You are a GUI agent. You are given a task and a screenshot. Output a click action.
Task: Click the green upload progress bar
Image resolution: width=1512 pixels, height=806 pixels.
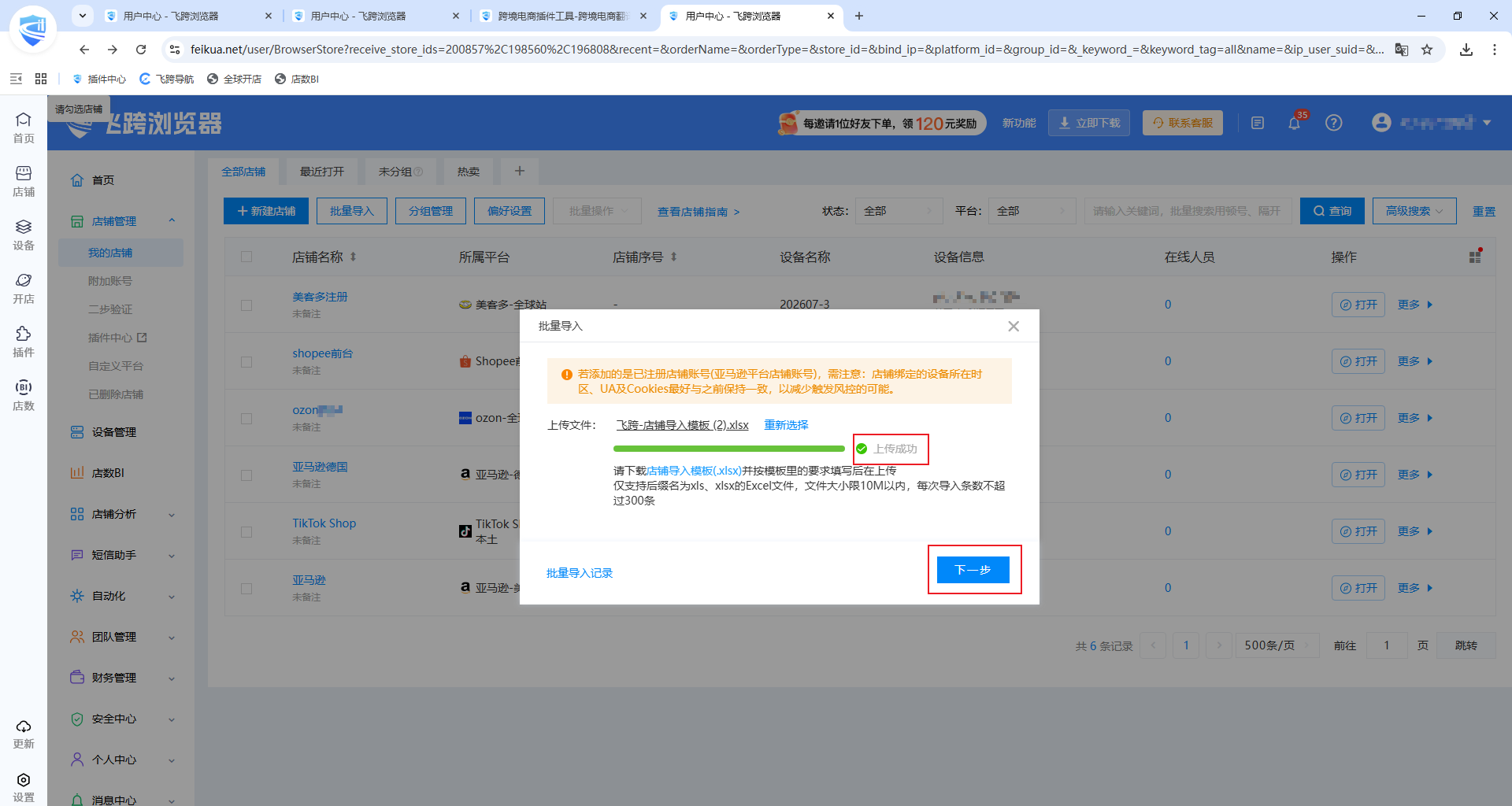click(729, 449)
